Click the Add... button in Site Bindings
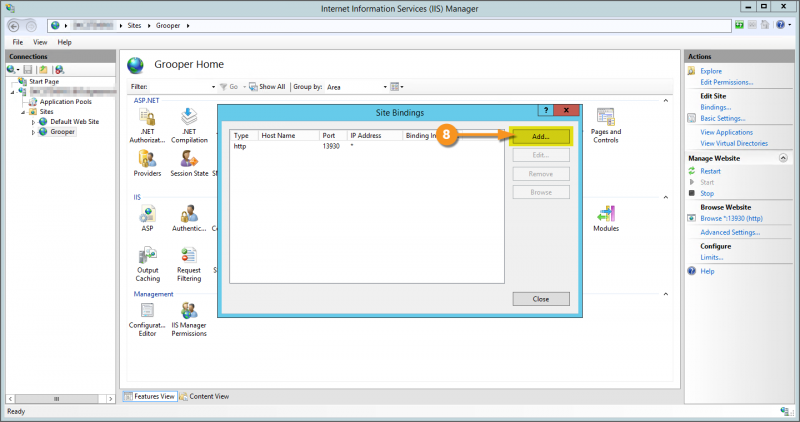This screenshot has width=800, height=422. pyautogui.click(x=541, y=136)
